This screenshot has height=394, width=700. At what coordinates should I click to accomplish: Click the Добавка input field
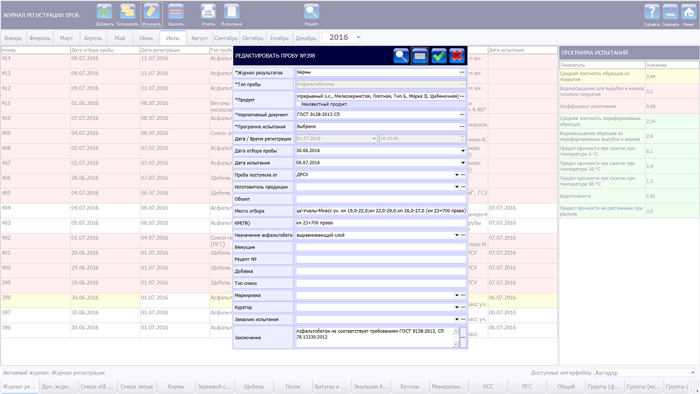(x=381, y=271)
